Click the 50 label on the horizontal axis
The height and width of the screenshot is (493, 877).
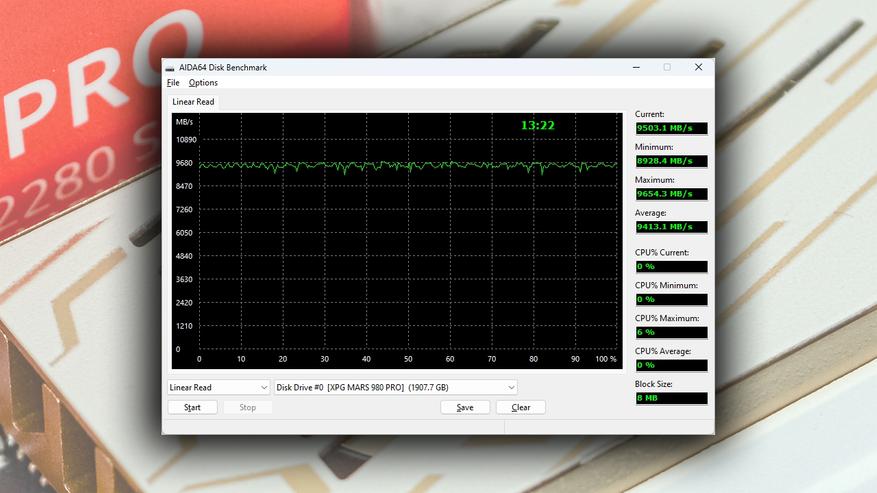coord(408,359)
